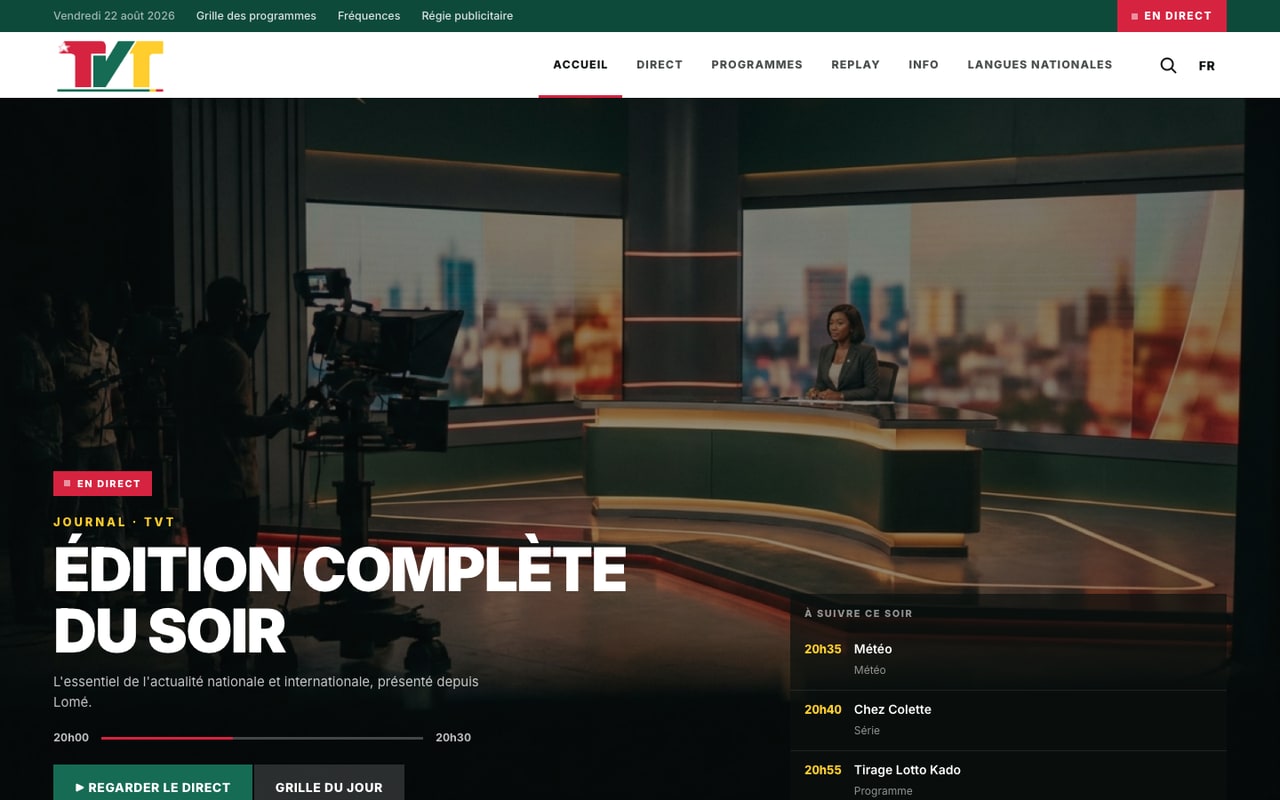Click the ÉDITION COMPLÈTE DU SOIR headline
Screen dimensions: 1280x800
(340, 600)
